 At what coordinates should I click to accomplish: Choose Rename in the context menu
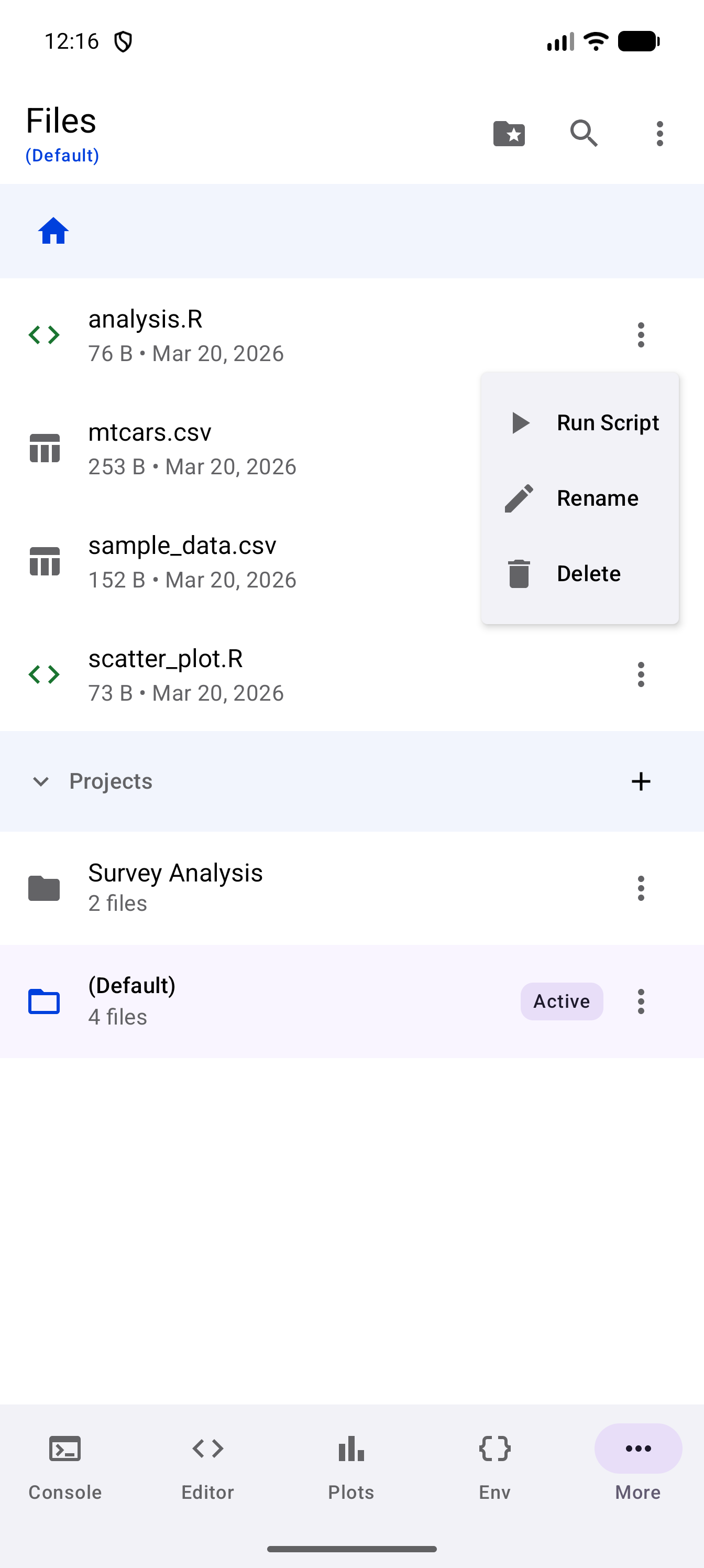click(580, 498)
